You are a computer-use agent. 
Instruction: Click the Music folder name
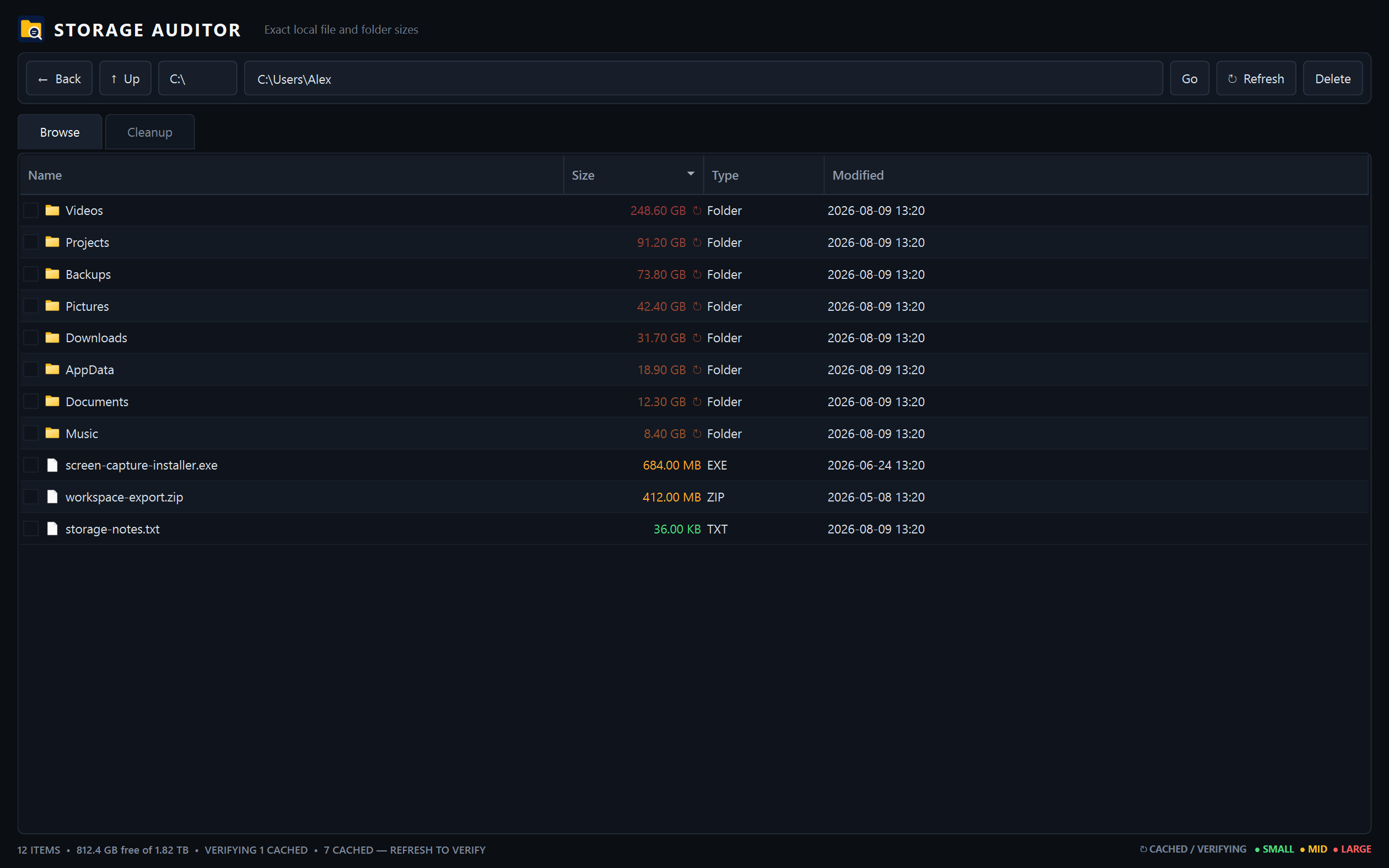click(82, 433)
